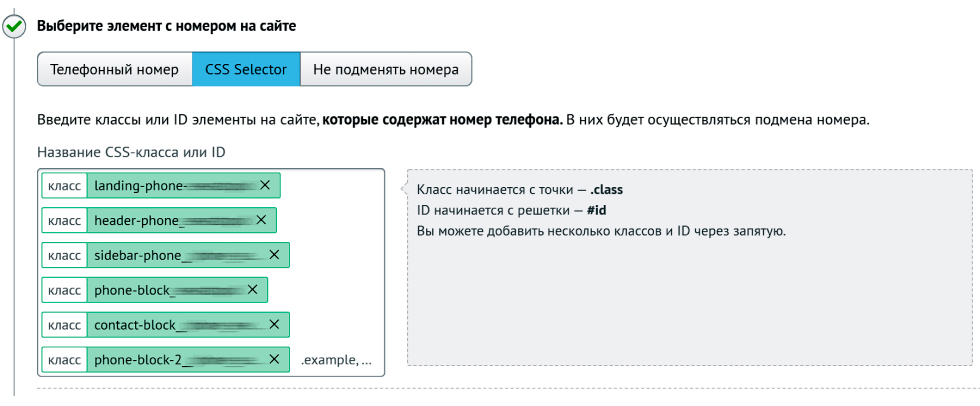
Task: Click the gray hint box about .class
Action: (690, 267)
